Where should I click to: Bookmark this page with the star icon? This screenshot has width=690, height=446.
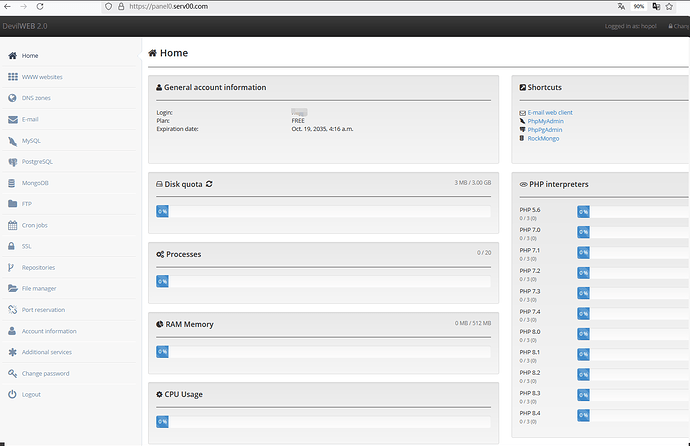(669, 7)
